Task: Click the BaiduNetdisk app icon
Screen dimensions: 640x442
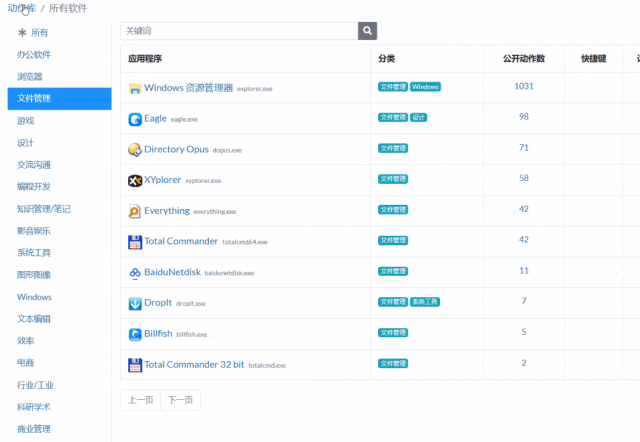Action: tap(135, 273)
